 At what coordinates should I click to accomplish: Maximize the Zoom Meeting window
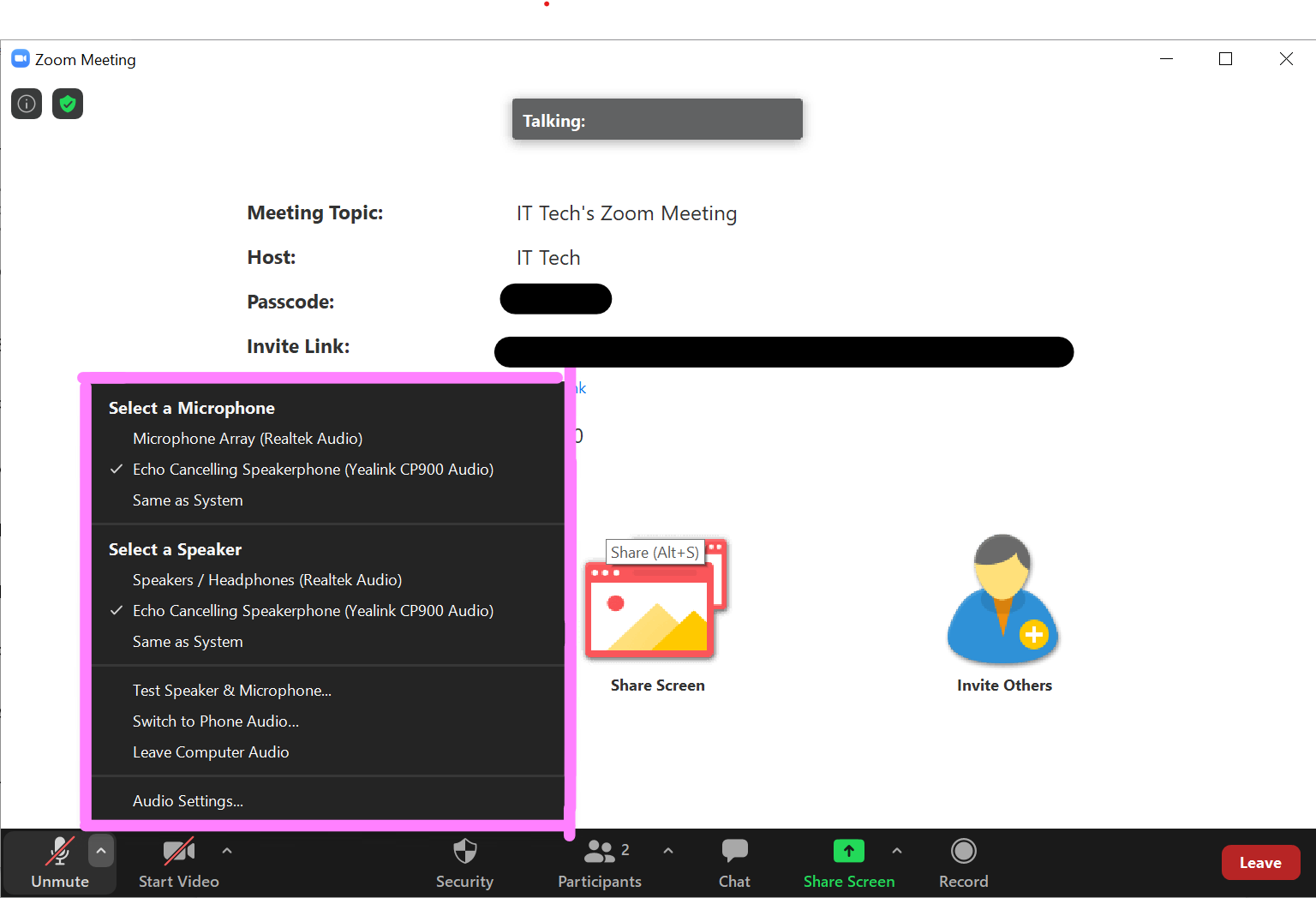pyautogui.click(x=1225, y=59)
